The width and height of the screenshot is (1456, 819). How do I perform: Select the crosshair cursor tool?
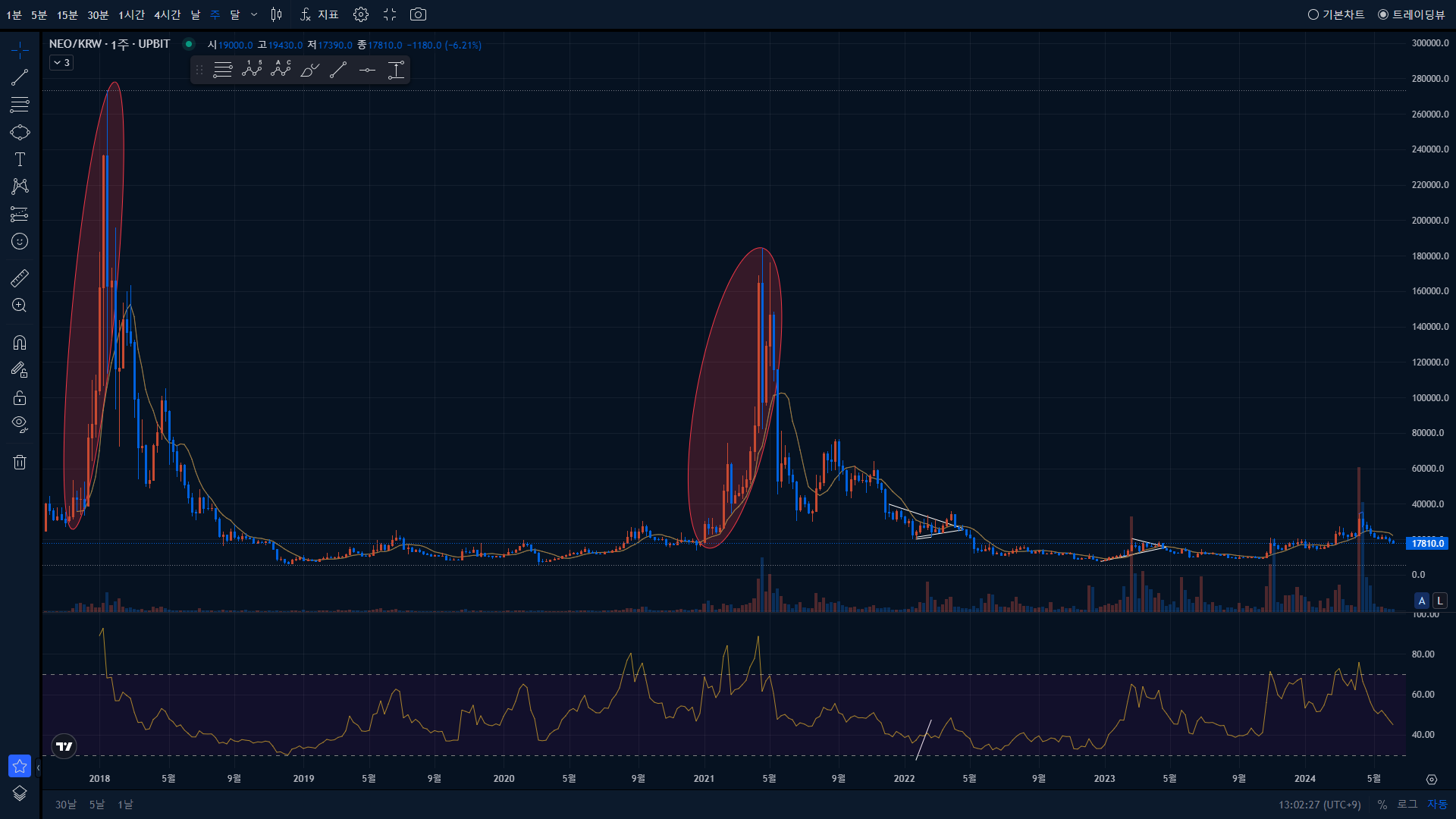[x=20, y=51]
